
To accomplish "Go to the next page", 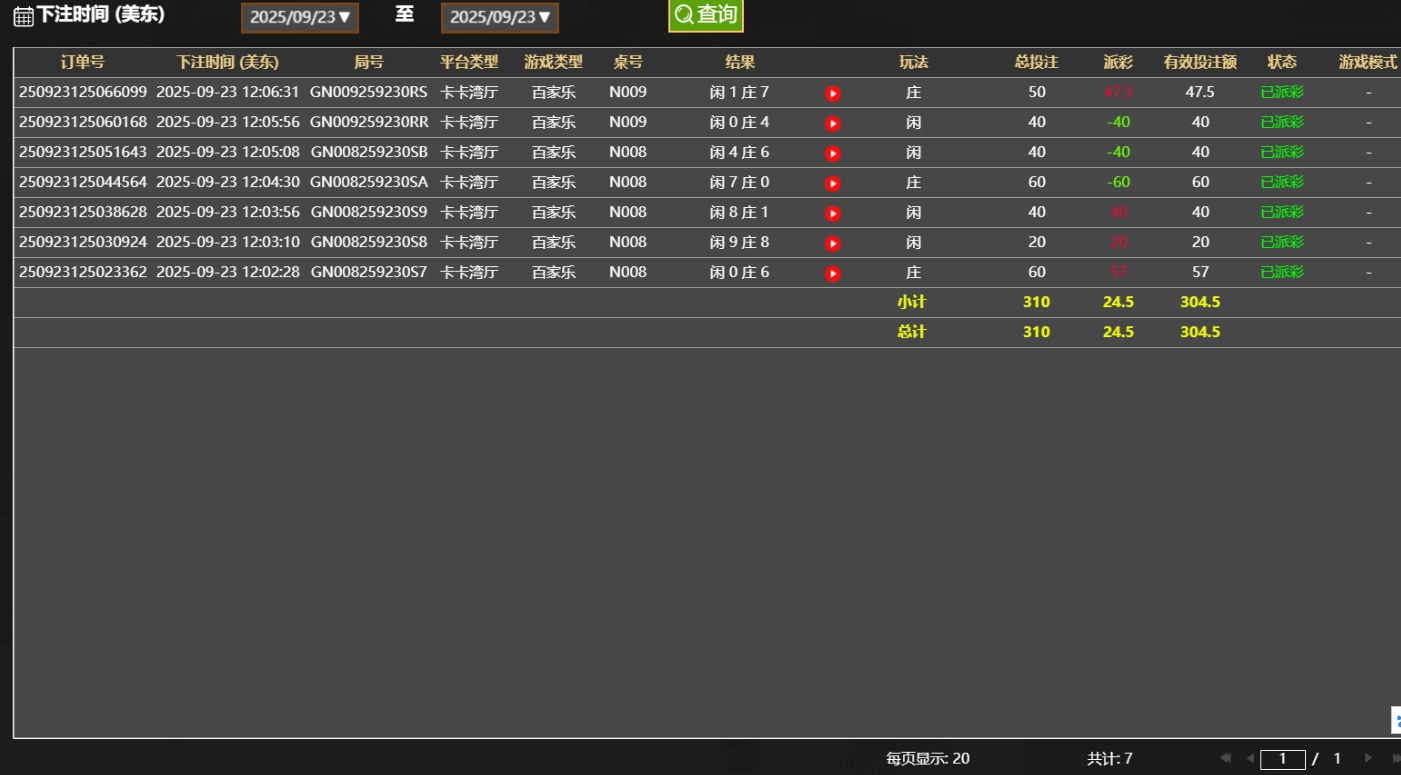I will pos(1368,758).
